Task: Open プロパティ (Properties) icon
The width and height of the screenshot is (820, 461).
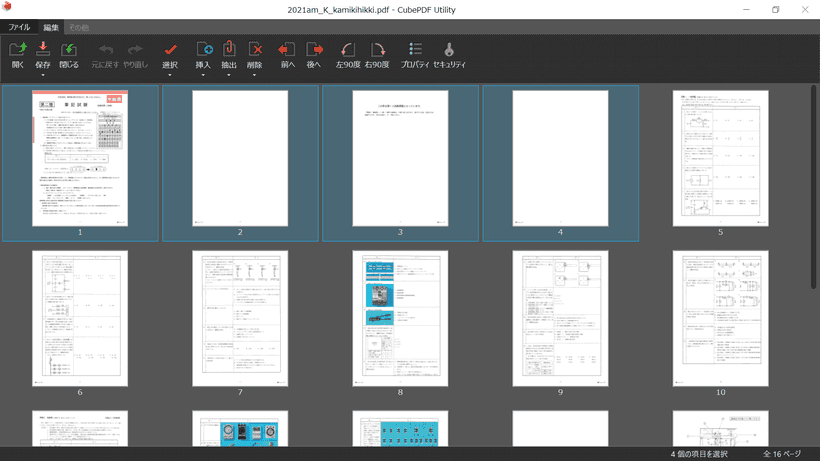Action: click(x=415, y=49)
